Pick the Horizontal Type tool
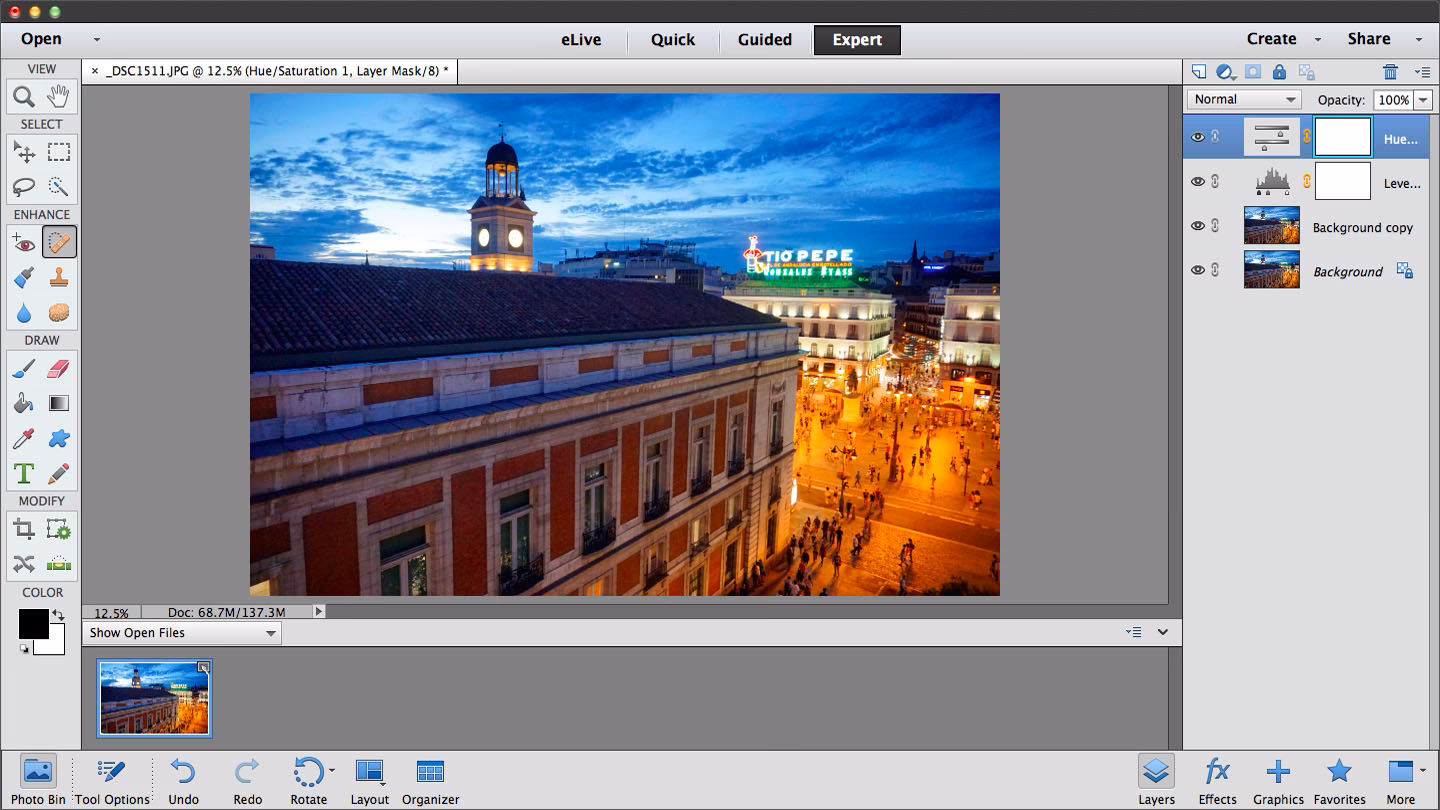Screen dimensions: 1440x810 [x=24, y=473]
